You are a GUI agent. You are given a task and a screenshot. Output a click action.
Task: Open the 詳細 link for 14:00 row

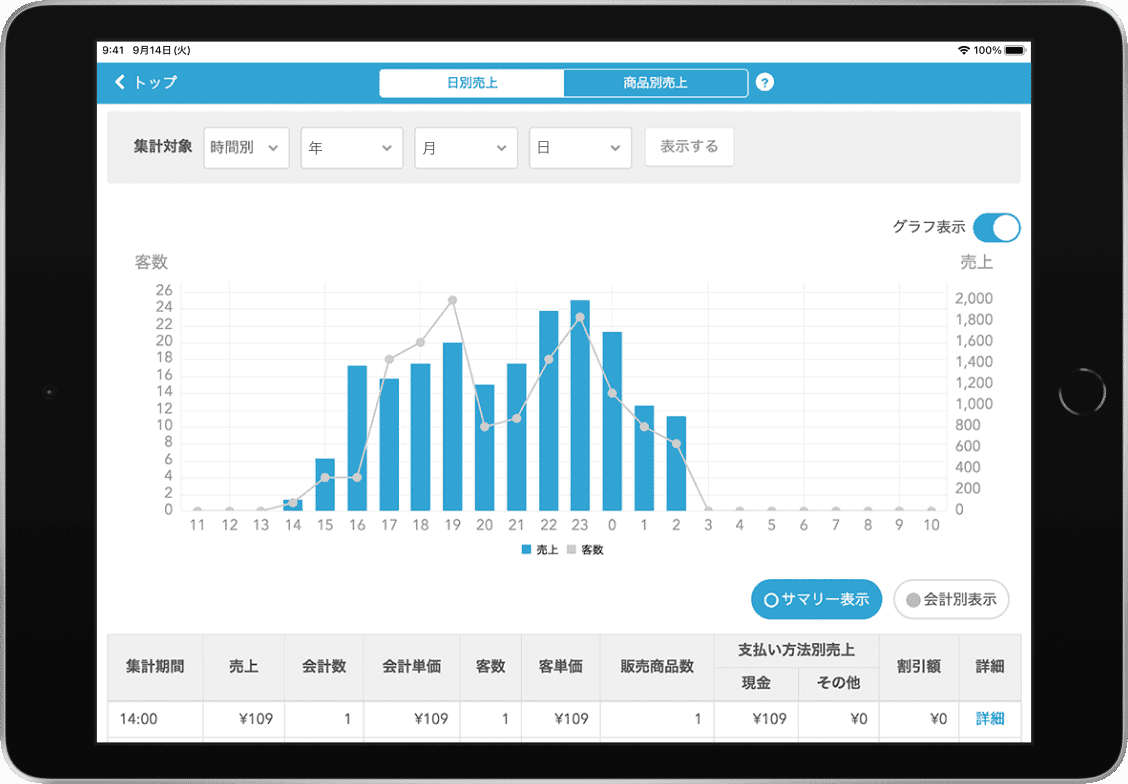coord(989,718)
